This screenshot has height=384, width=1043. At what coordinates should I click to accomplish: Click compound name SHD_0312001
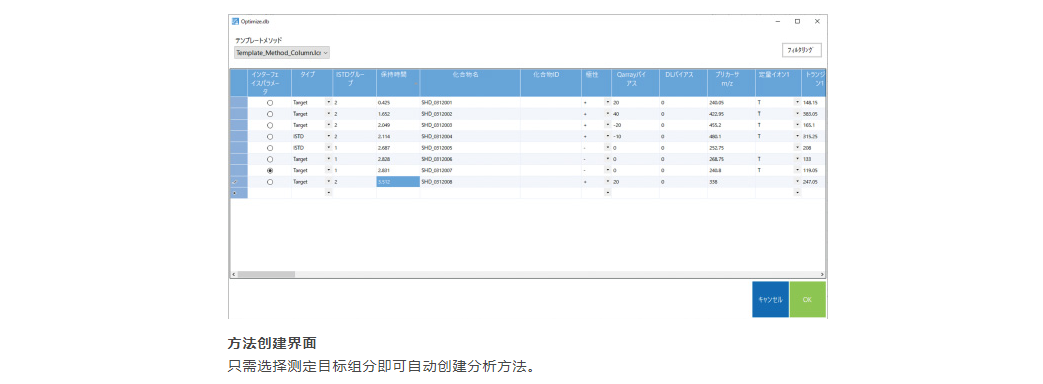tap(437, 103)
